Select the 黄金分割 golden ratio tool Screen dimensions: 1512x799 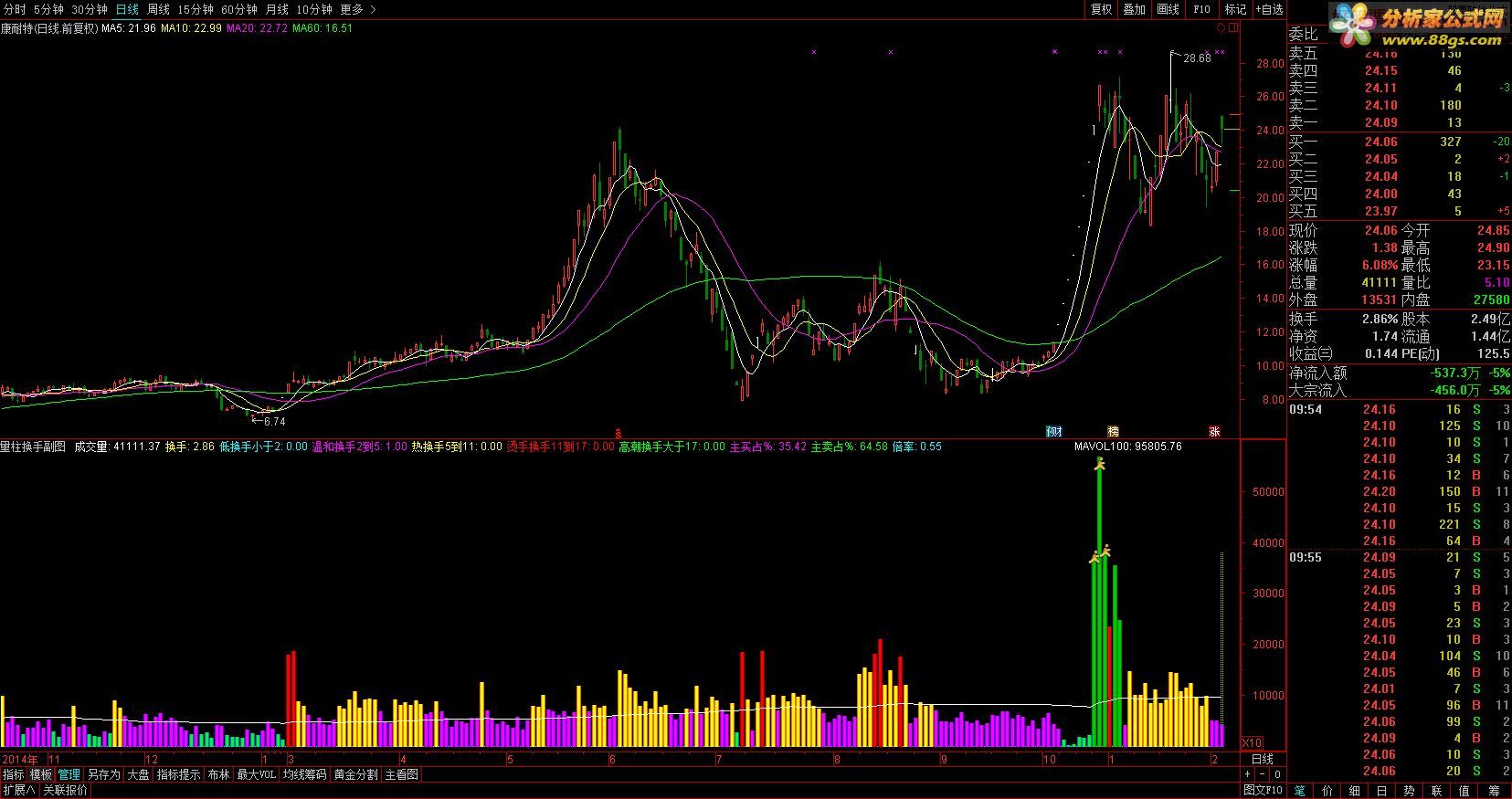[x=355, y=774]
